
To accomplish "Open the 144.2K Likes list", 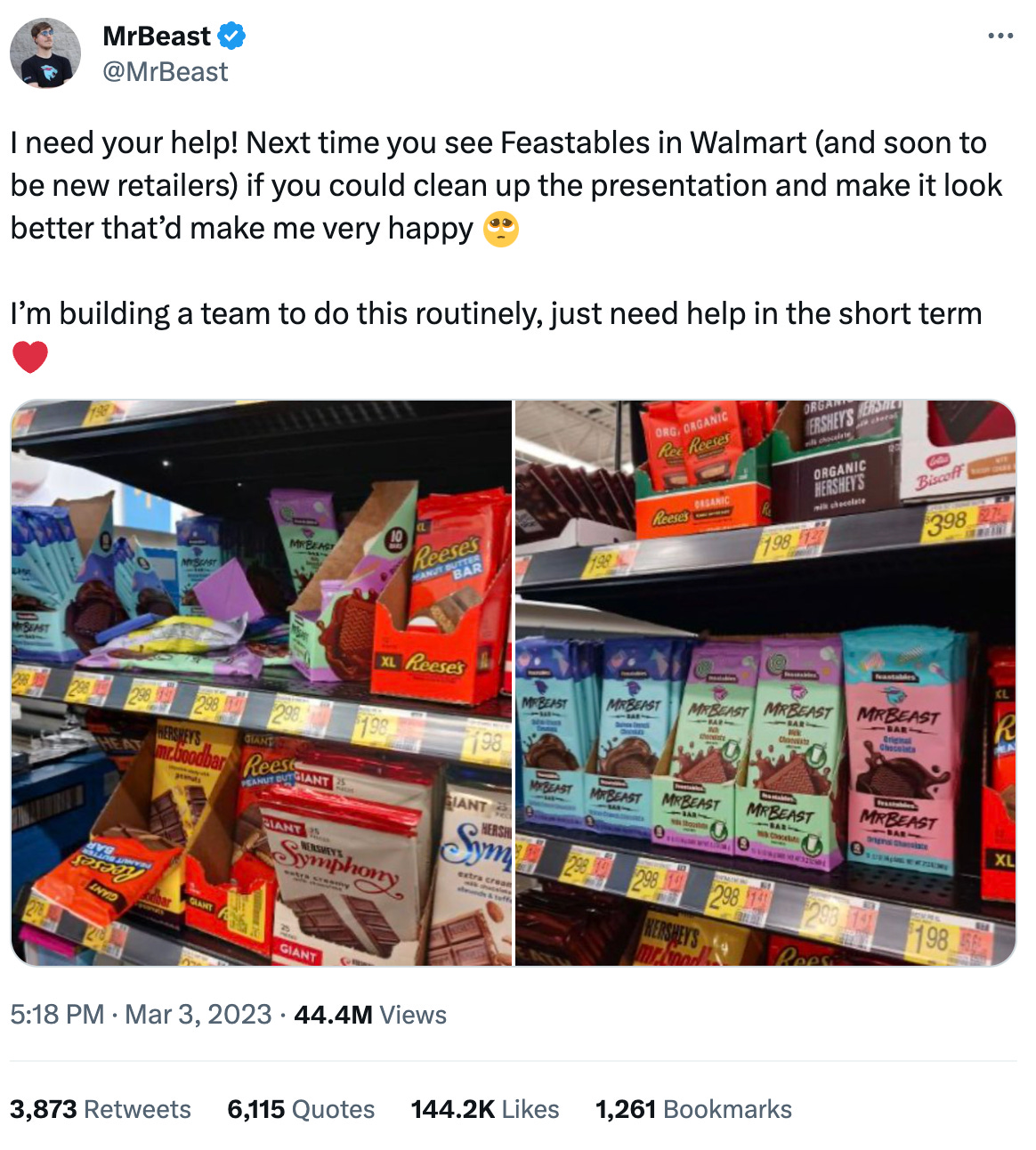I will click(x=485, y=1109).
